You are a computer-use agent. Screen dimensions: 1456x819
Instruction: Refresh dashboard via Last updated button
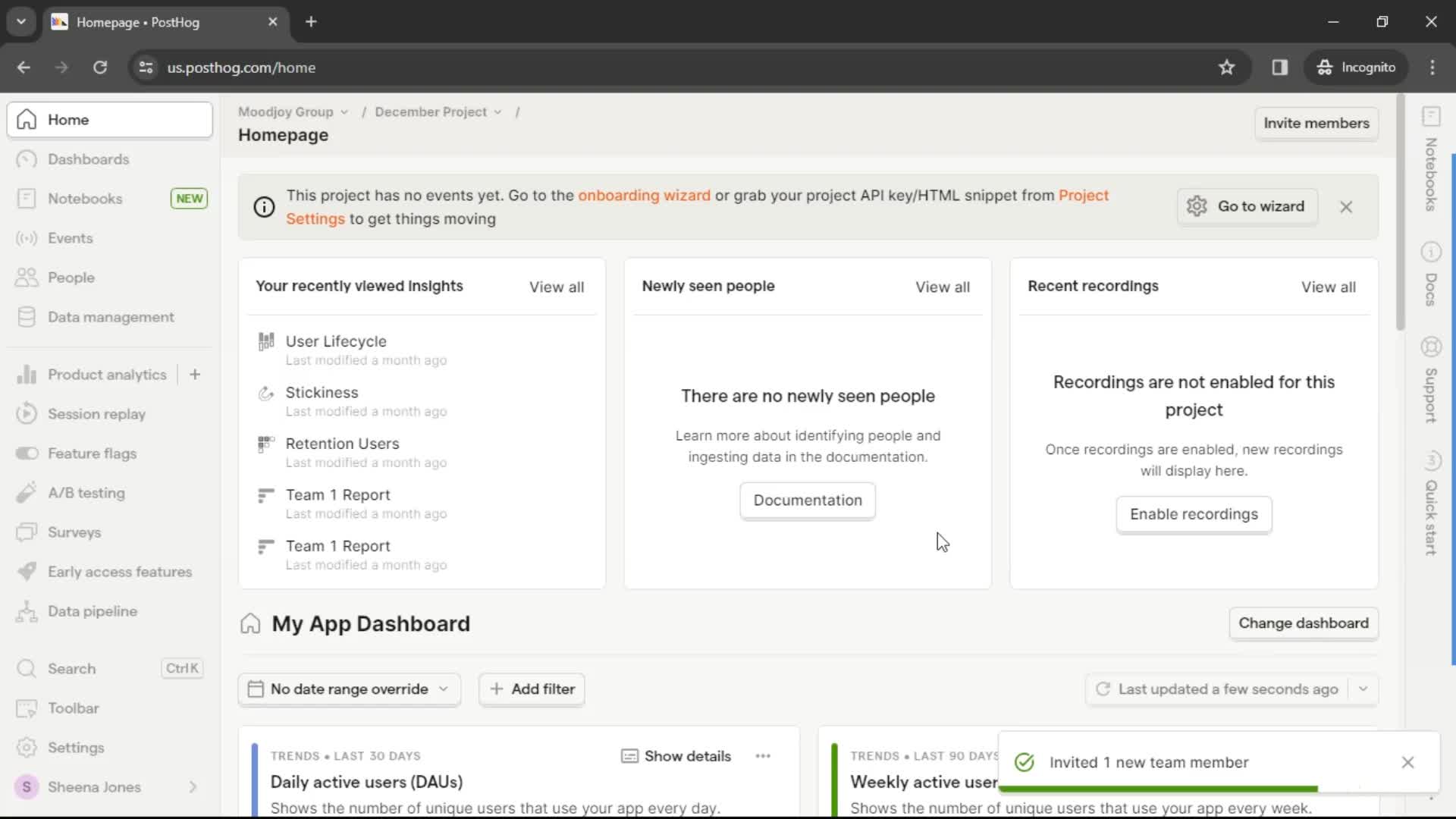(1216, 689)
